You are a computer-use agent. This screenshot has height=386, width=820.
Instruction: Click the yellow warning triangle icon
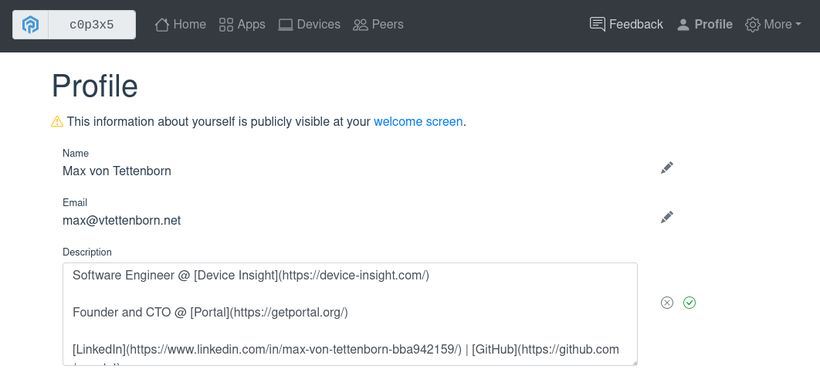click(x=57, y=122)
